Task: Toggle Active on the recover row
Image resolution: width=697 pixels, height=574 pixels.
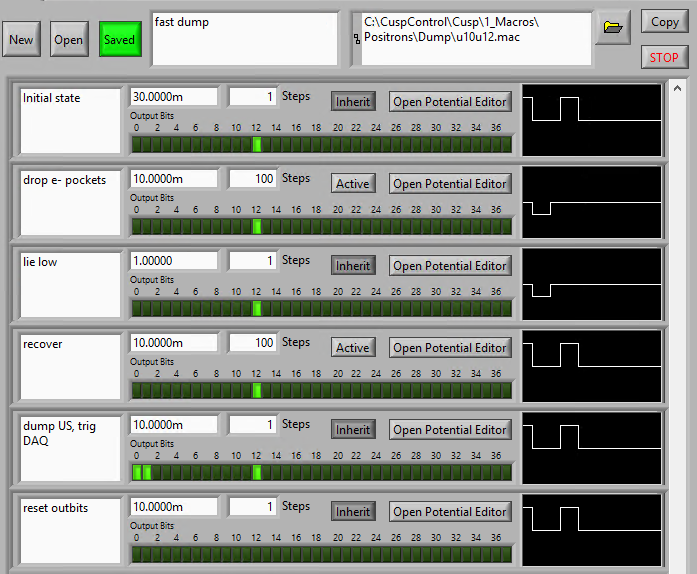Action: (x=353, y=348)
